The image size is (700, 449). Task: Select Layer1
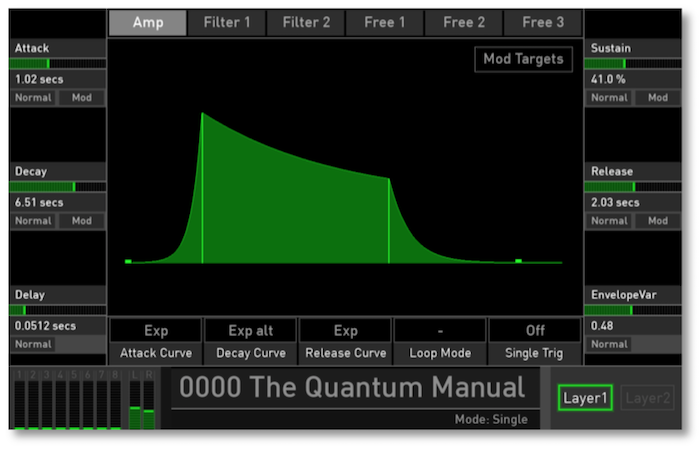click(x=585, y=398)
